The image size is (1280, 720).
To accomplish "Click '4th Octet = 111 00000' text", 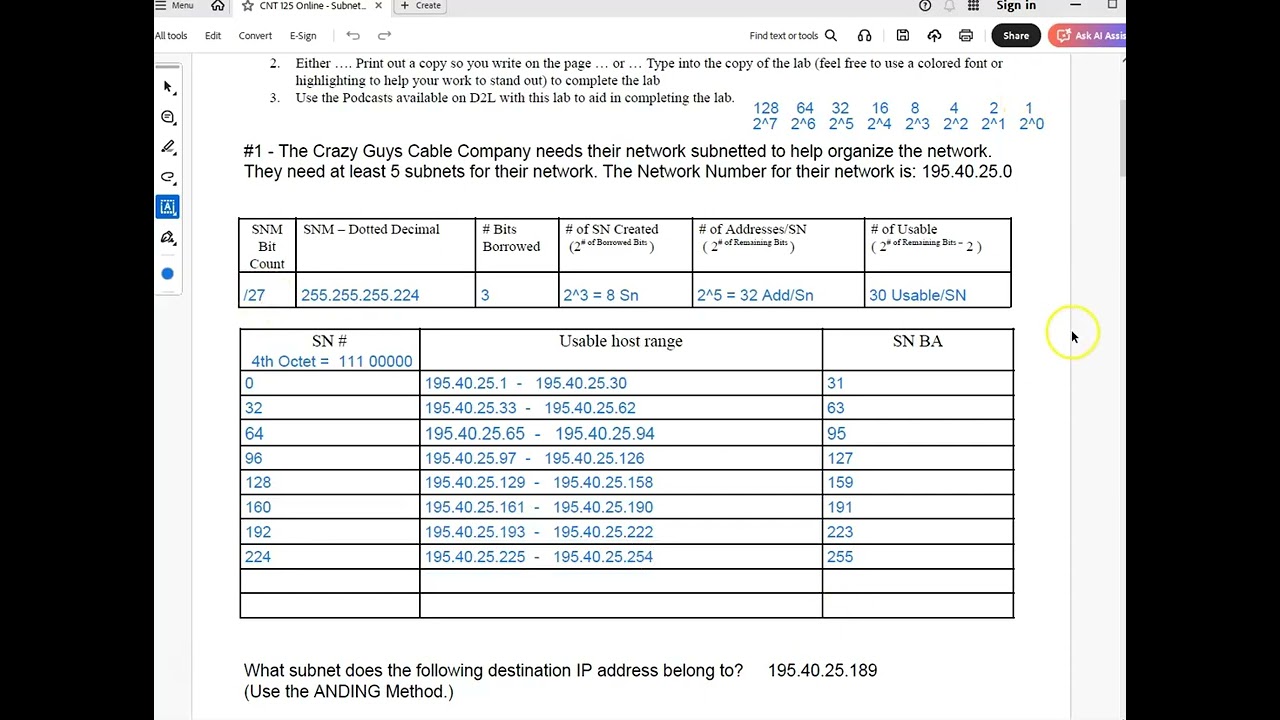I will point(331,361).
